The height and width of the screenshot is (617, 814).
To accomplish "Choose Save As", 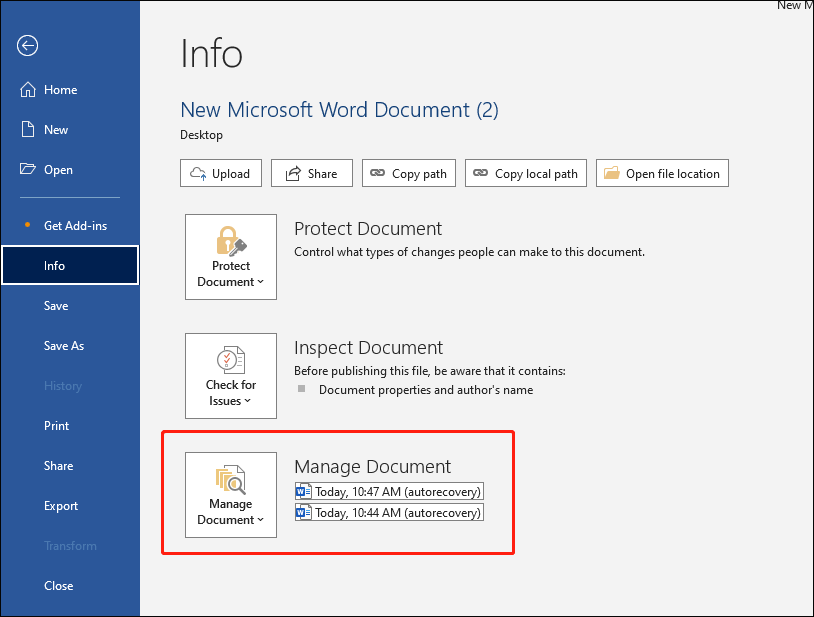I will tap(70, 346).
